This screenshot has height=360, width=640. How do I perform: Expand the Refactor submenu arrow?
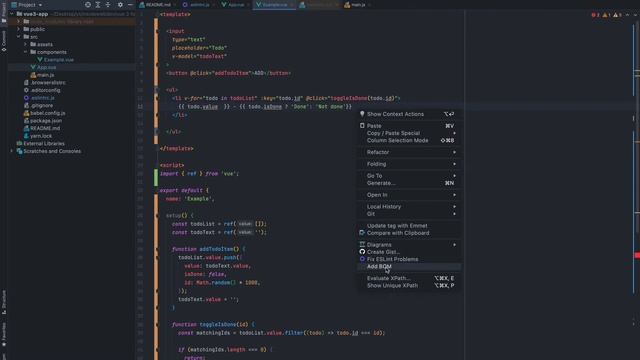tap(454, 152)
